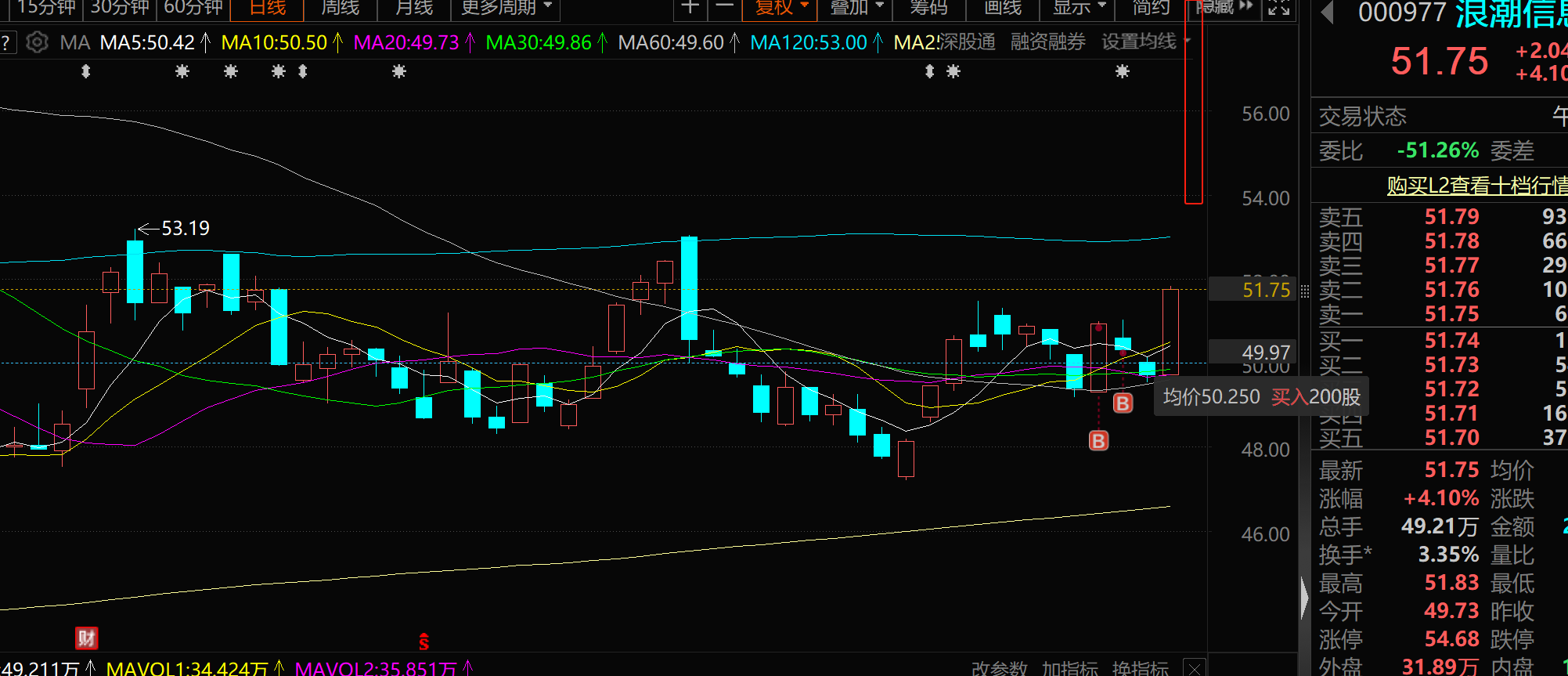Click the yellow MA10:50.50 label
Image resolution: width=1568 pixels, height=676 pixels.
point(274,42)
